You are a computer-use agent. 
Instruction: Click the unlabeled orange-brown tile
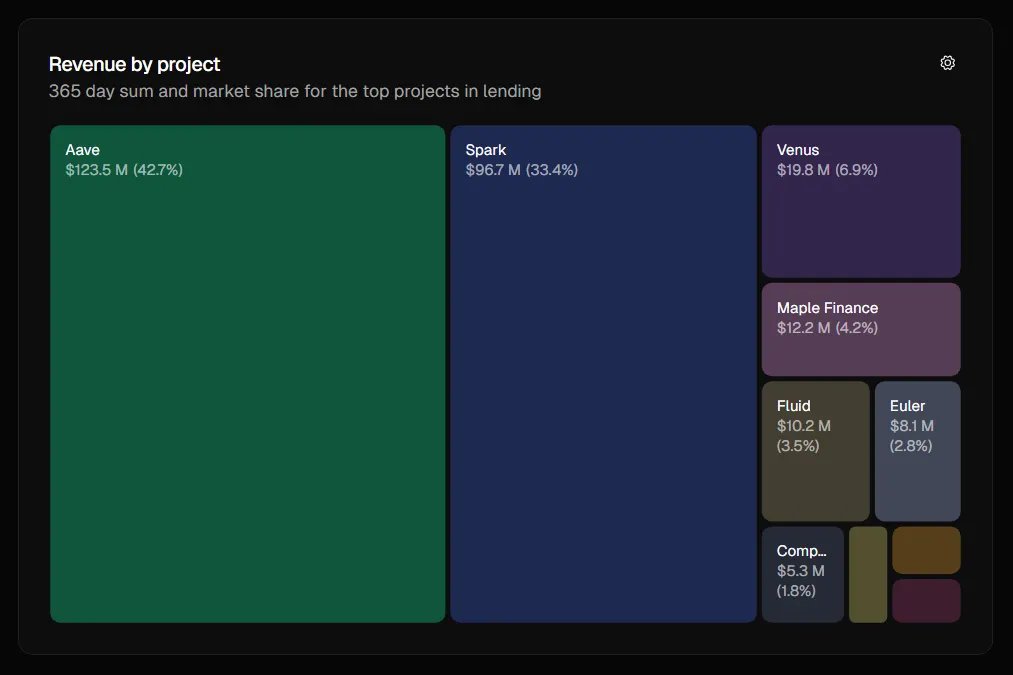[926, 550]
